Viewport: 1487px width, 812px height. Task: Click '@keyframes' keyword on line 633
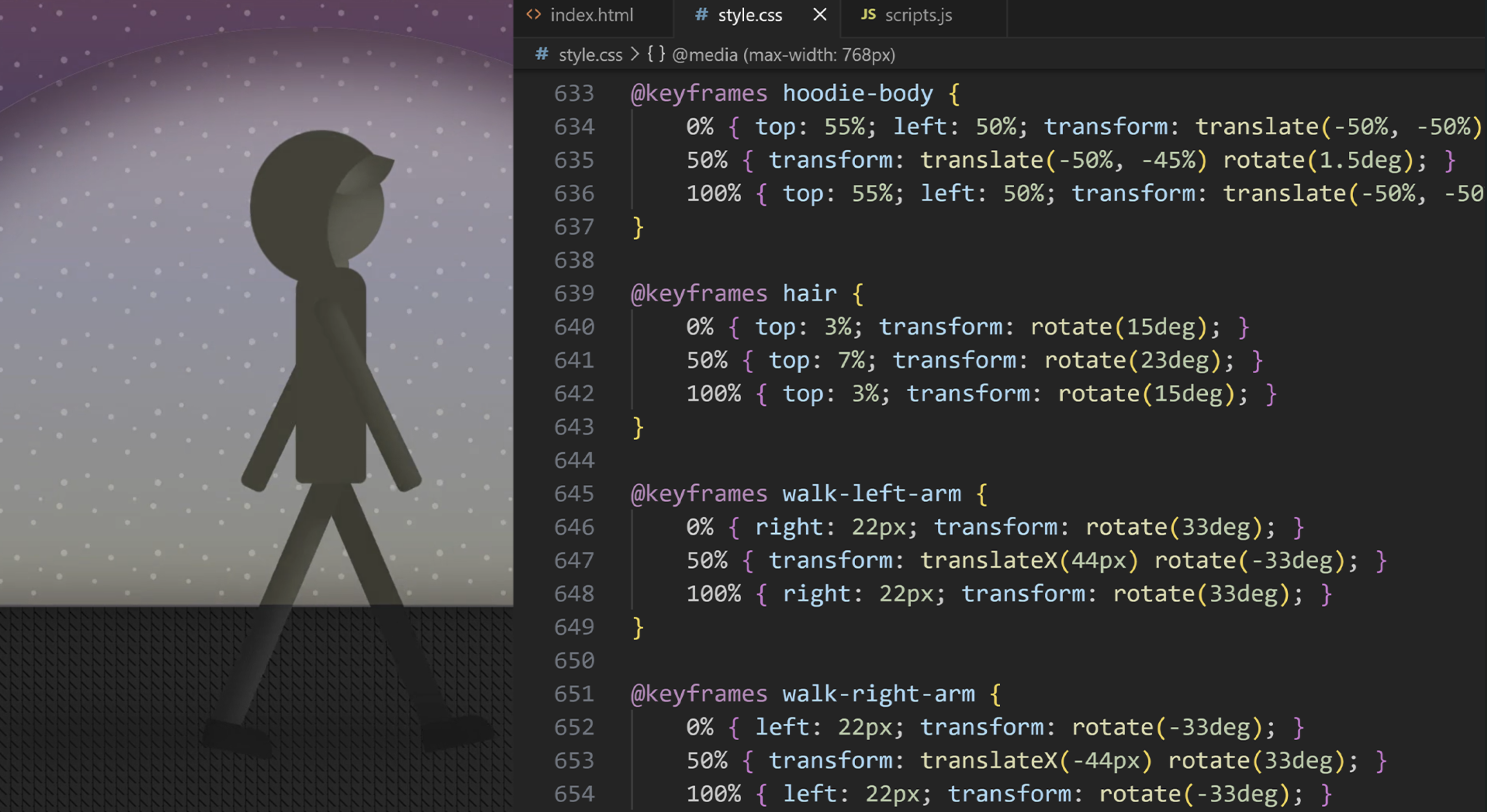699,94
